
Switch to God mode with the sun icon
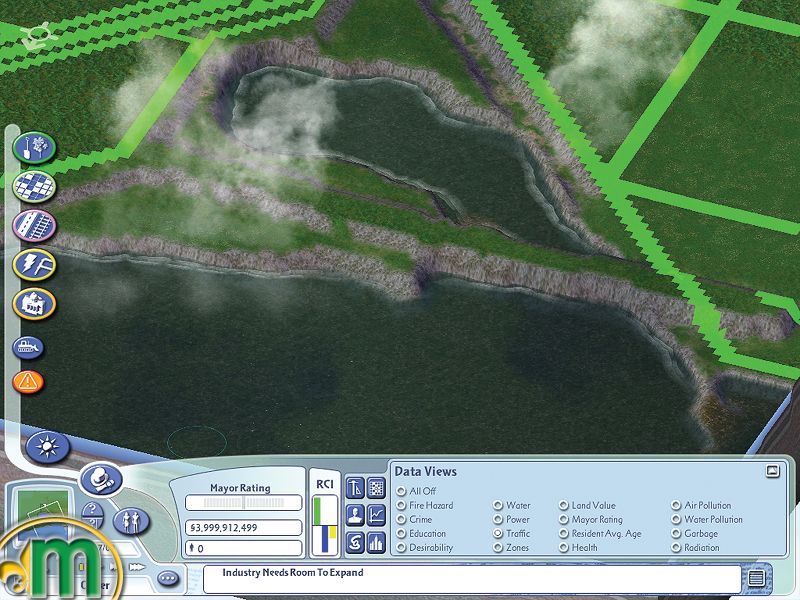click(x=47, y=447)
